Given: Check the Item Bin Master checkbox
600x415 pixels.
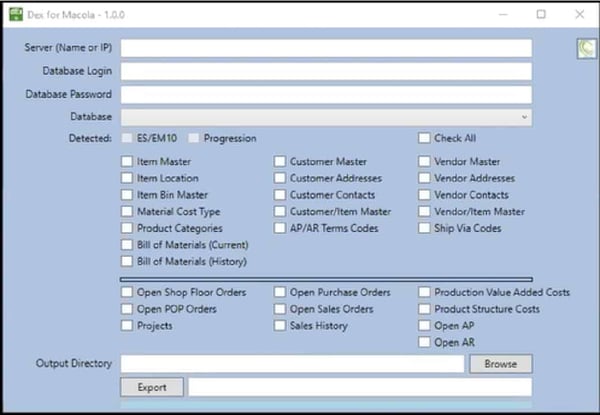Looking at the screenshot, I should pyautogui.click(x=127, y=195).
